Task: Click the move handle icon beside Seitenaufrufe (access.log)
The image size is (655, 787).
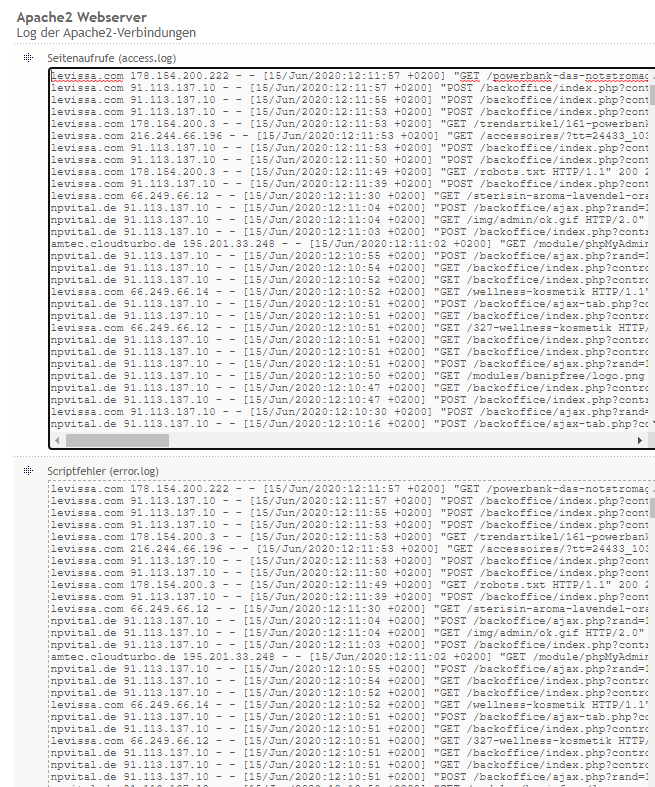Action: (28, 58)
